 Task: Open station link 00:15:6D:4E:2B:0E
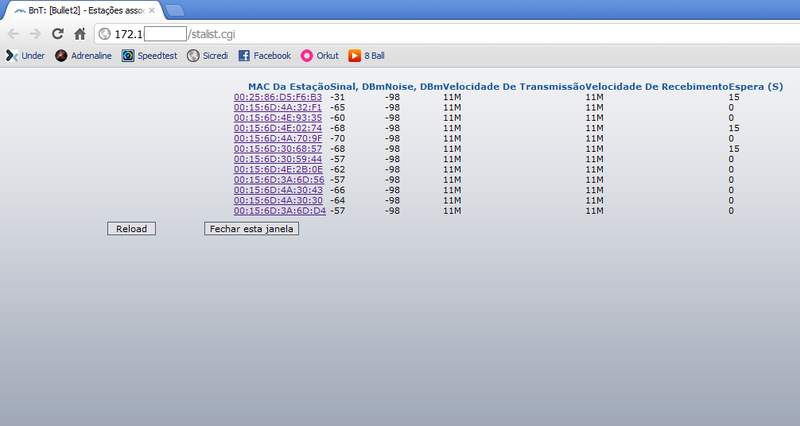(x=279, y=169)
